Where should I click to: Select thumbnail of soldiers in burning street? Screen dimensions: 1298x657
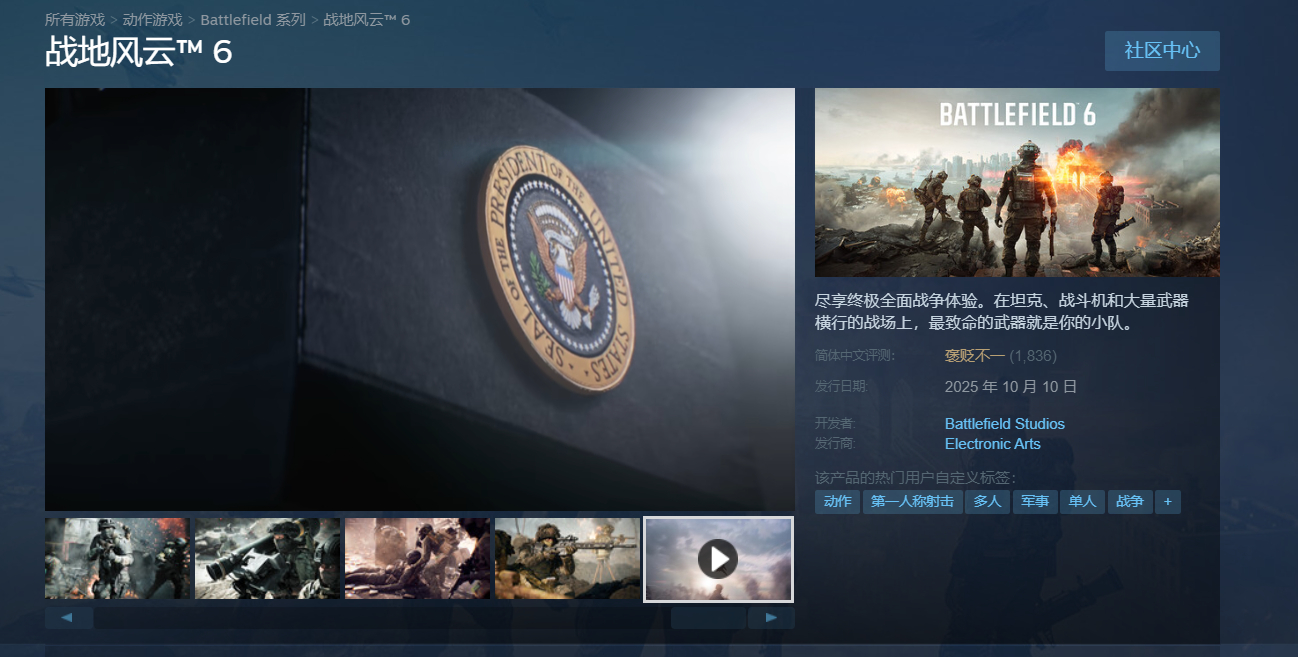[x=117, y=558]
